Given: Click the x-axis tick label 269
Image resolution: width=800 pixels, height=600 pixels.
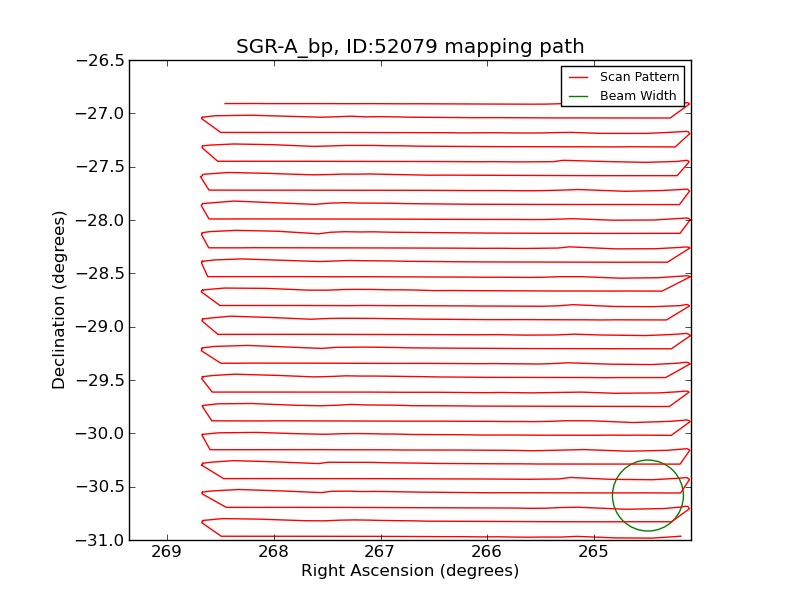Looking at the screenshot, I should coord(166,553).
